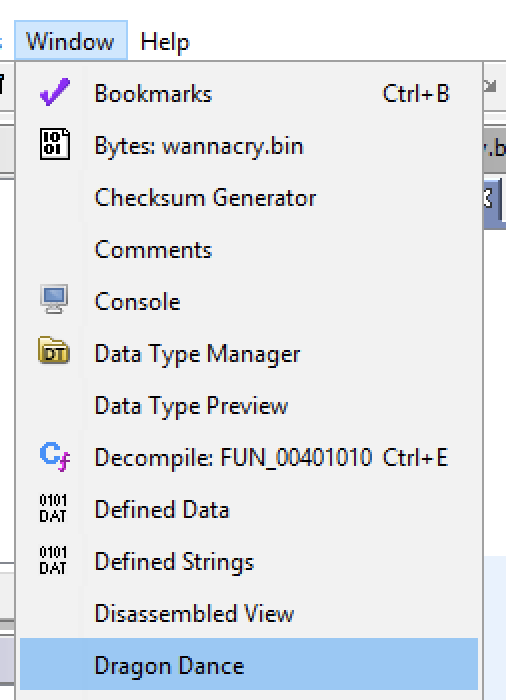506x700 pixels.
Task: Show the Comments window
Action: coord(249,250)
